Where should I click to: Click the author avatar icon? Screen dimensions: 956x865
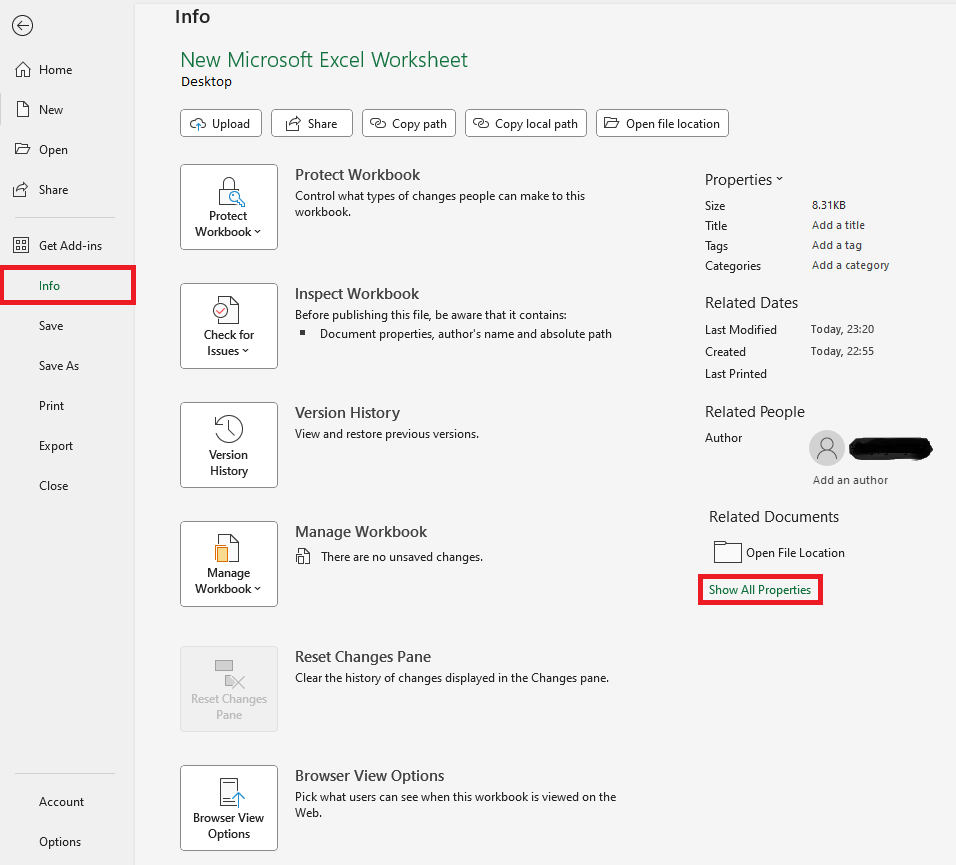826,448
